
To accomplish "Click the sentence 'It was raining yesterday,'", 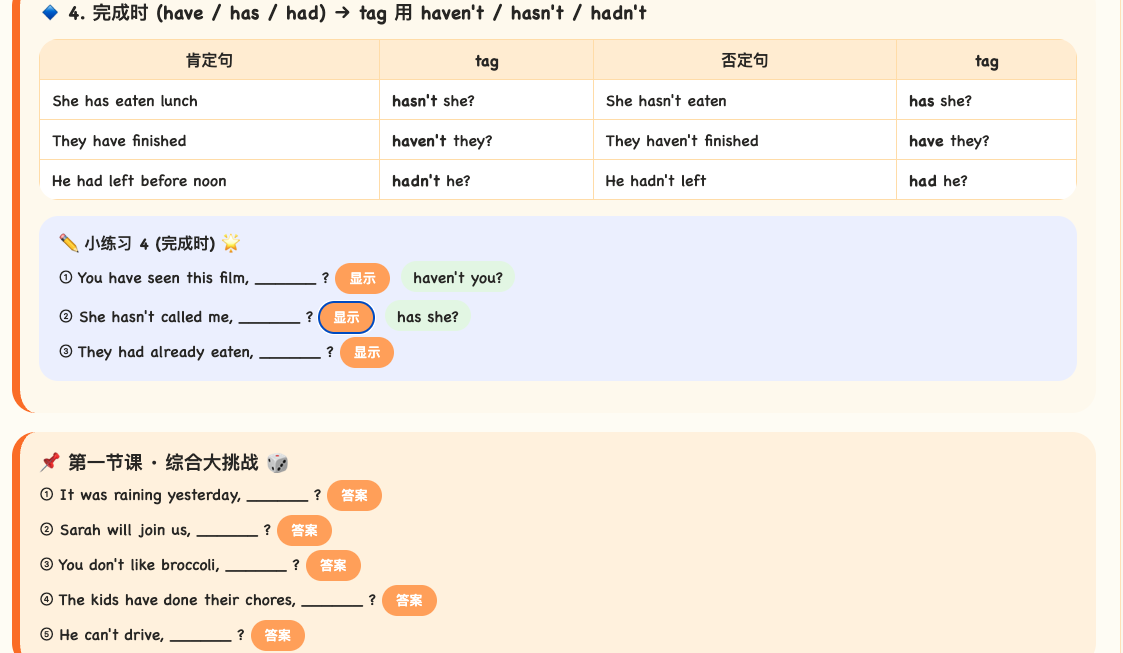I will pos(150,495).
